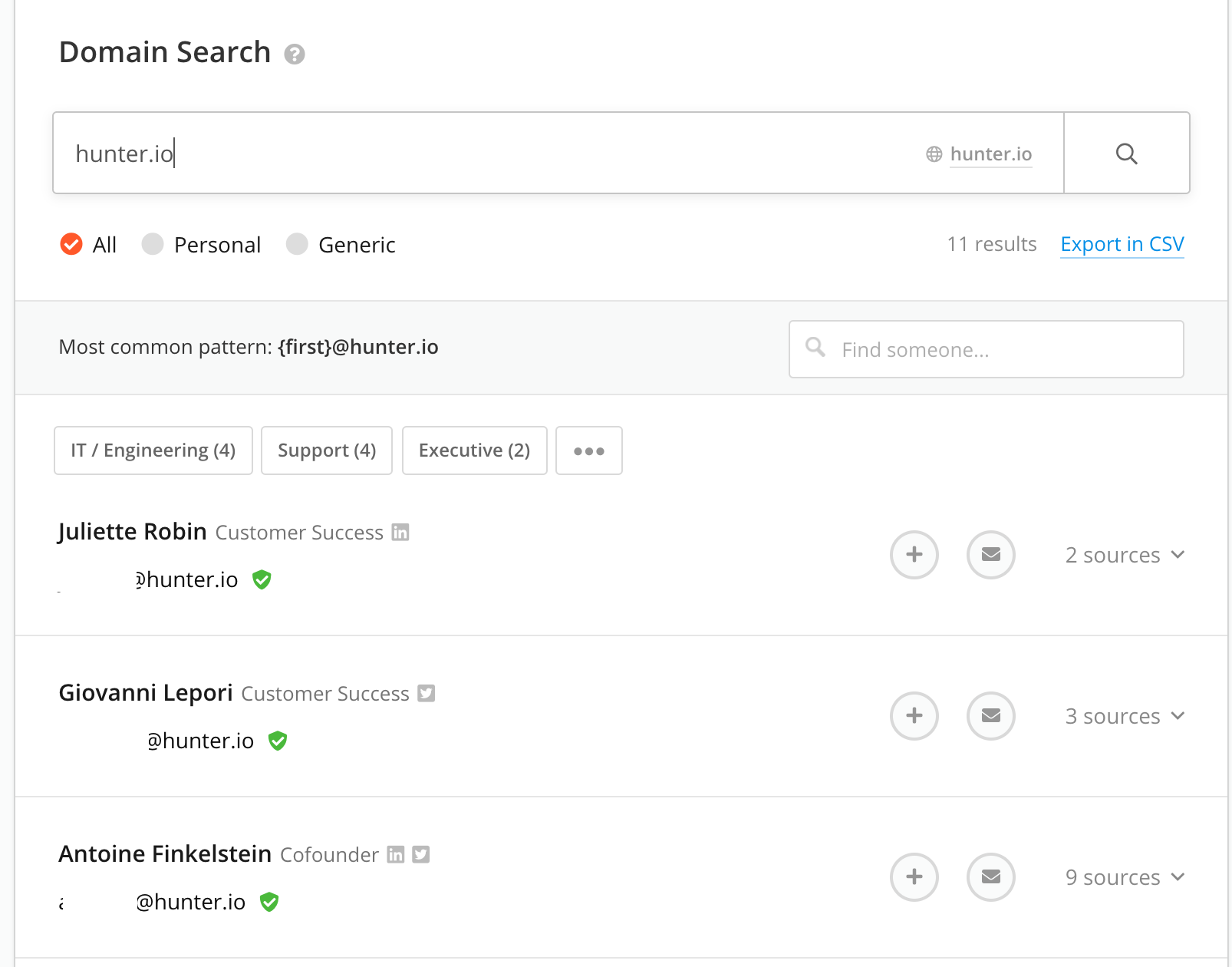Viewport: 1232px width, 967px height.
Task: Click the 11 results count
Action: point(992,244)
